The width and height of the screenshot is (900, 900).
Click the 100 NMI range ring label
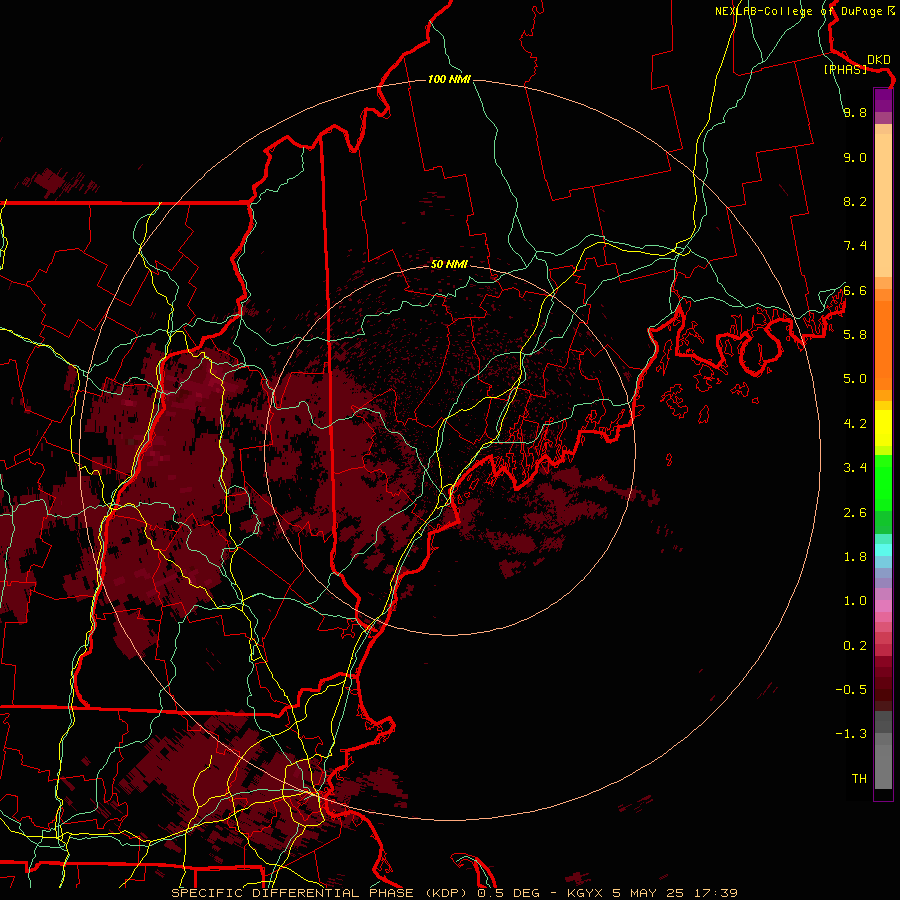click(449, 79)
